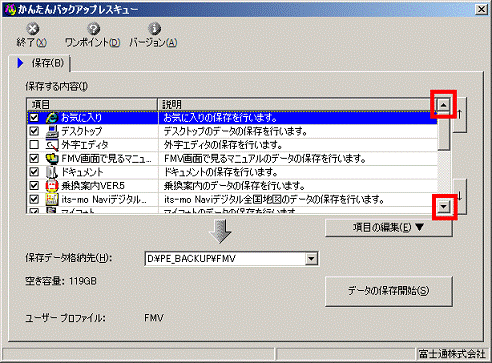The height and width of the screenshot is (363, 492).
Task: Click the Internet Explorer icon for お気に入り
Action: (52, 118)
